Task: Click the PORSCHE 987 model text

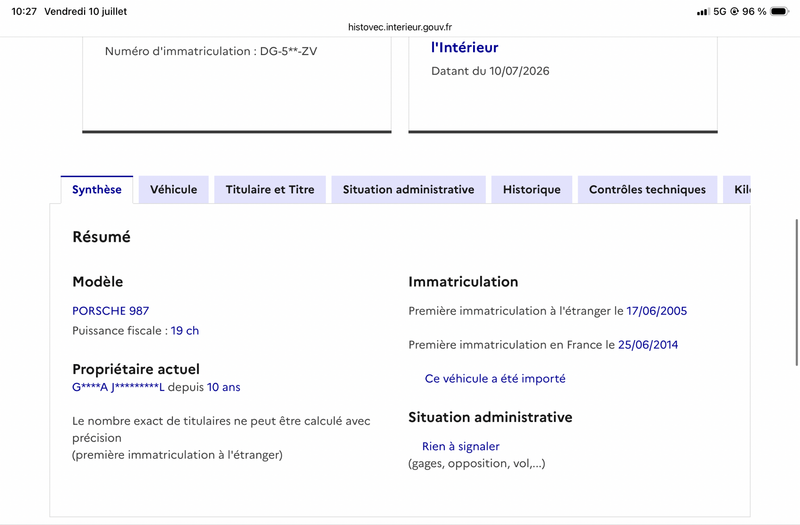Action: coord(111,311)
